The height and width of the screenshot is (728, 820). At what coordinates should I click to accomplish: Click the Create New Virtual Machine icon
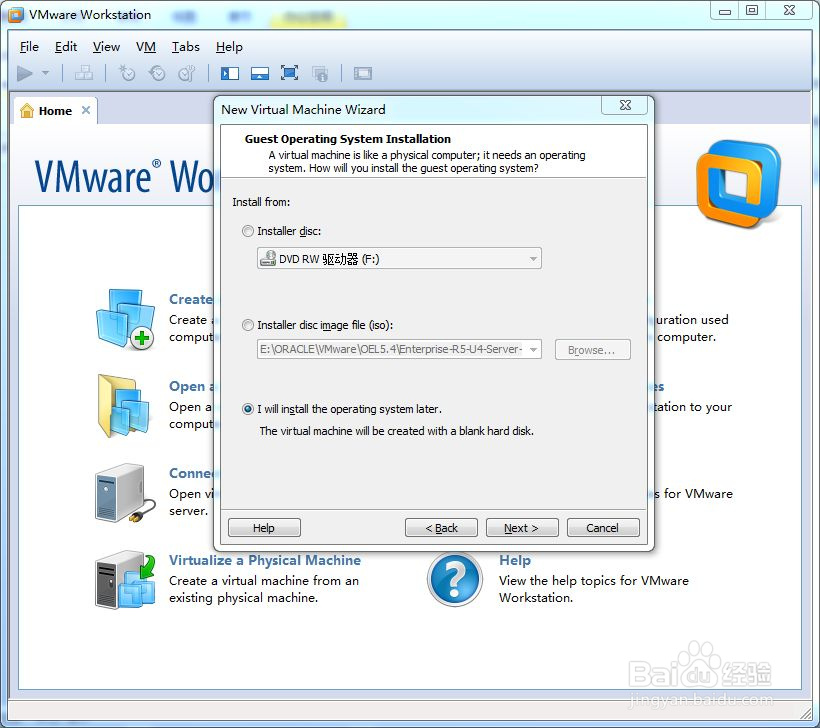[126, 319]
